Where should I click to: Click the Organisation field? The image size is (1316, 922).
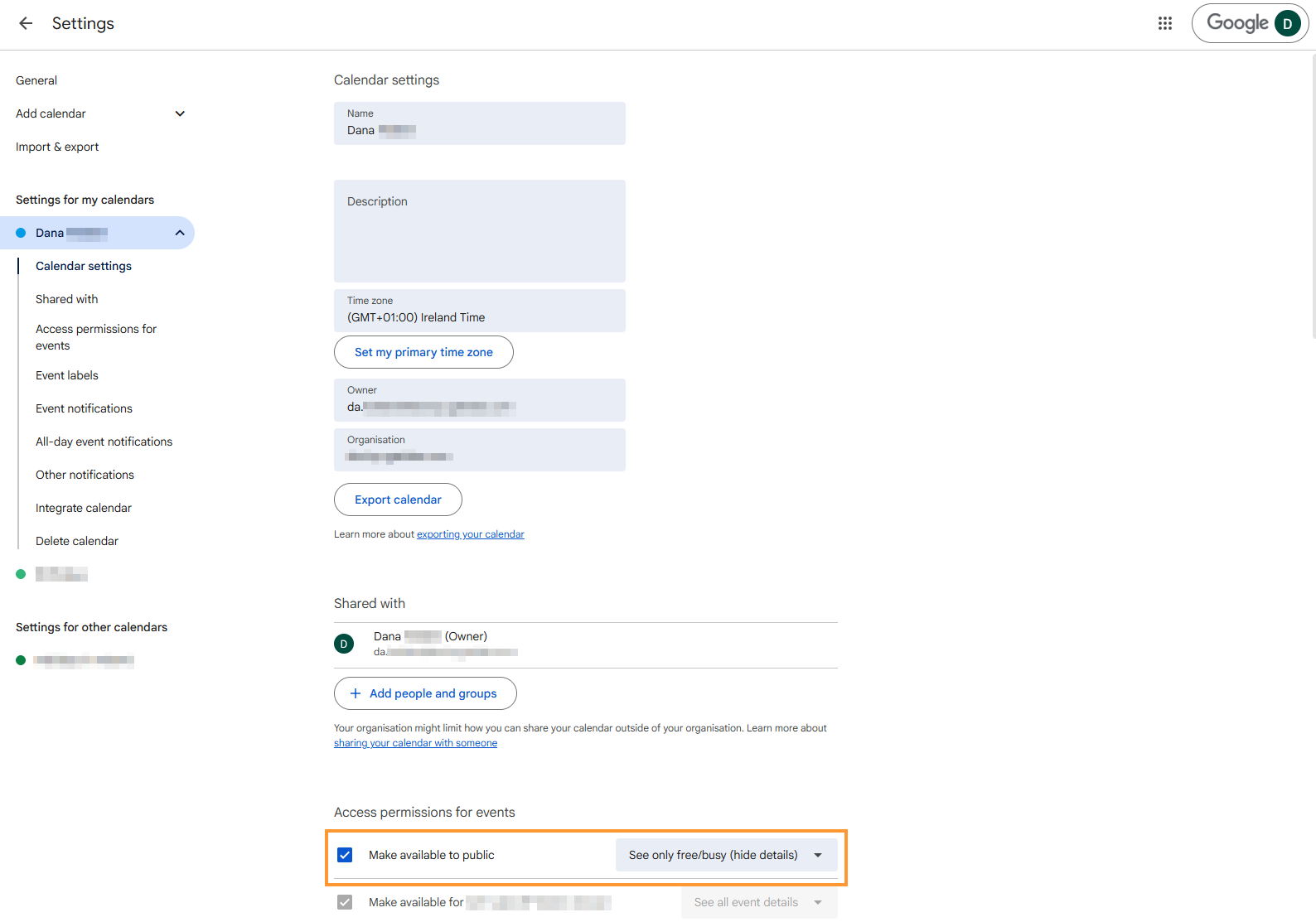point(480,450)
